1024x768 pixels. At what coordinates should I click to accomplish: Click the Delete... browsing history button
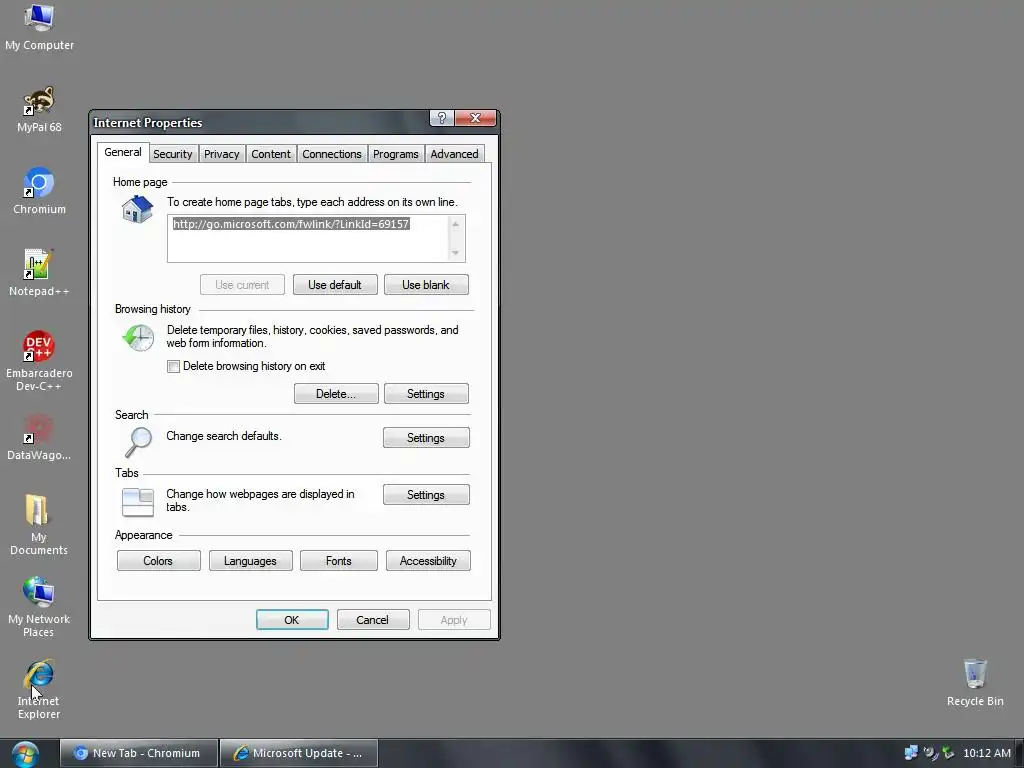pos(336,394)
